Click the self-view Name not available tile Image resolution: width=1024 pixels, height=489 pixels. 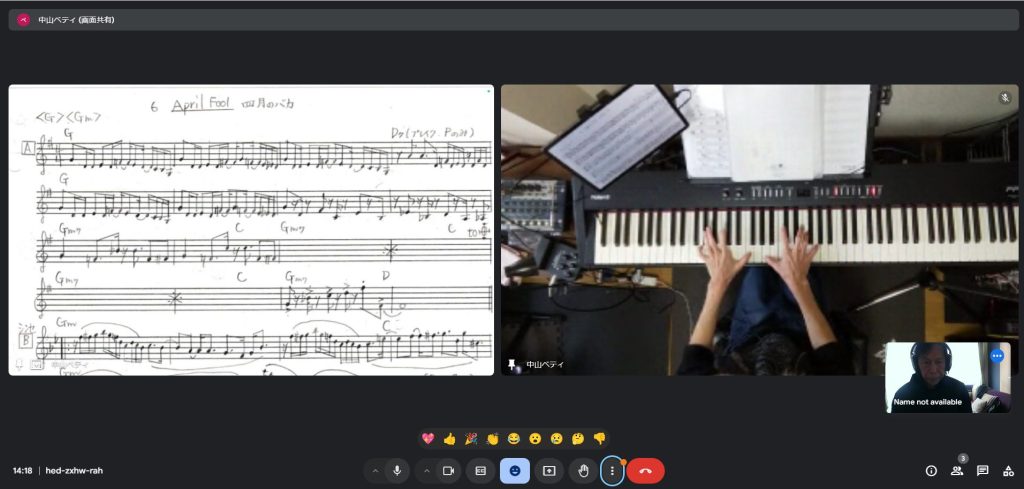click(x=947, y=377)
